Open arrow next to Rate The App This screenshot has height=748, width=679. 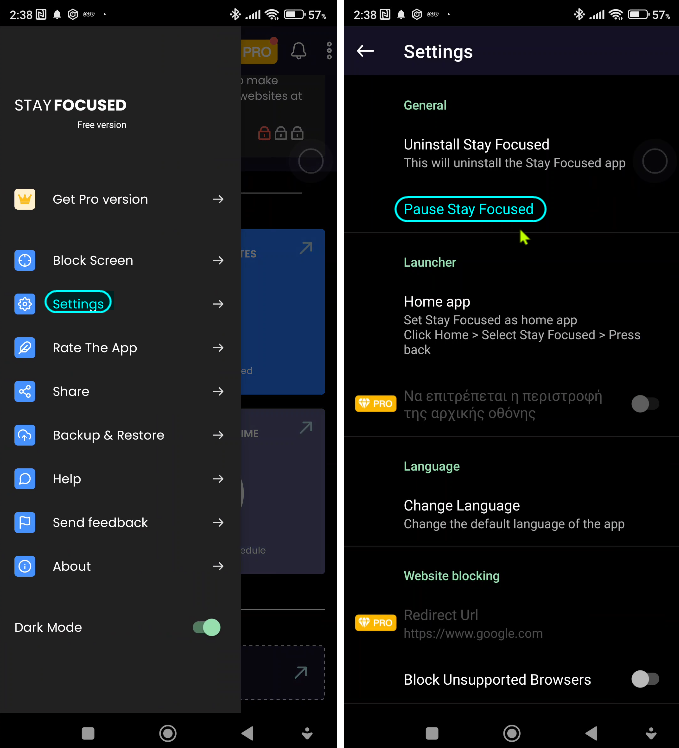pyautogui.click(x=218, y=348)
